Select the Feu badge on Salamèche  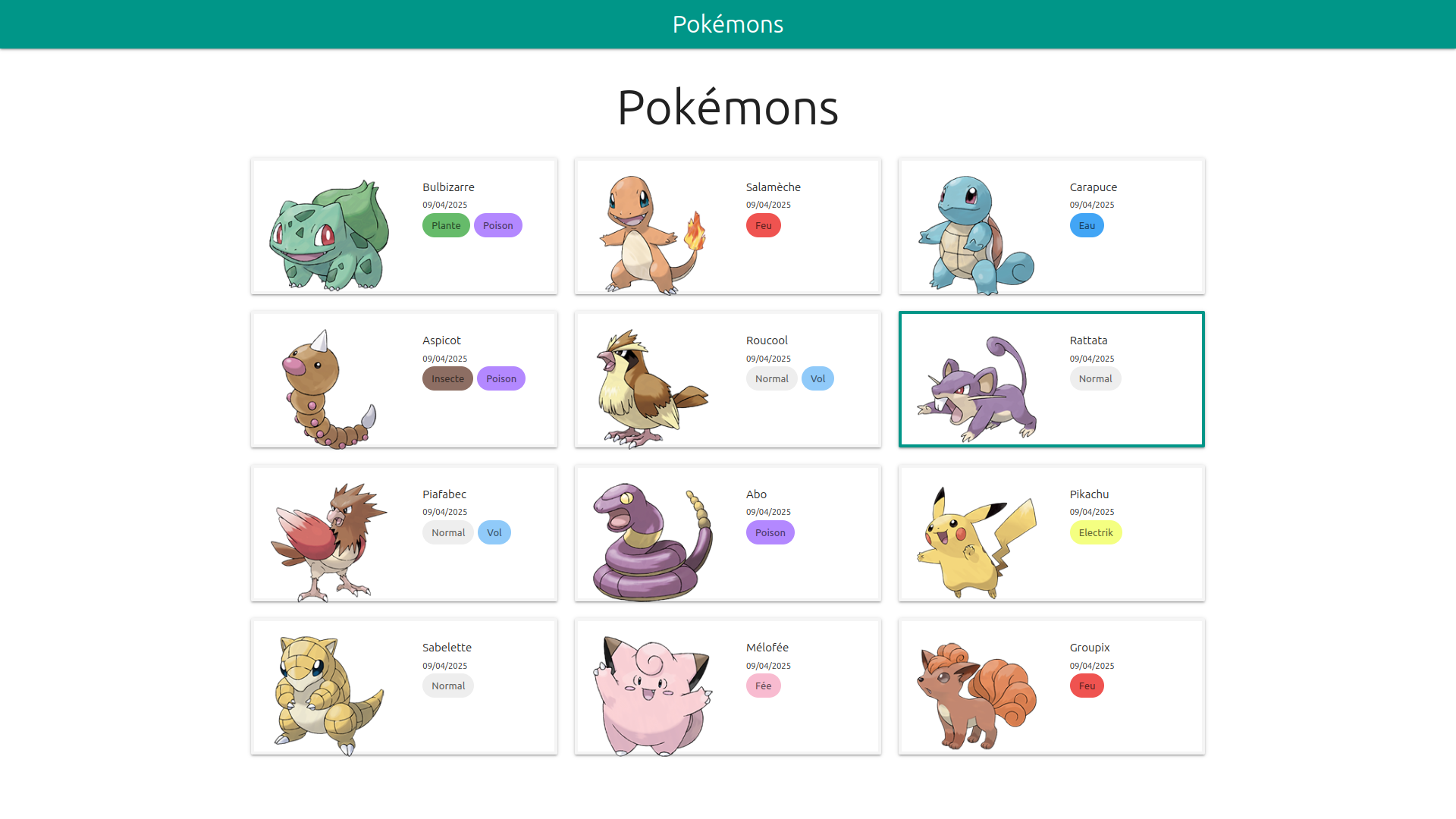(x=763, y=225)
